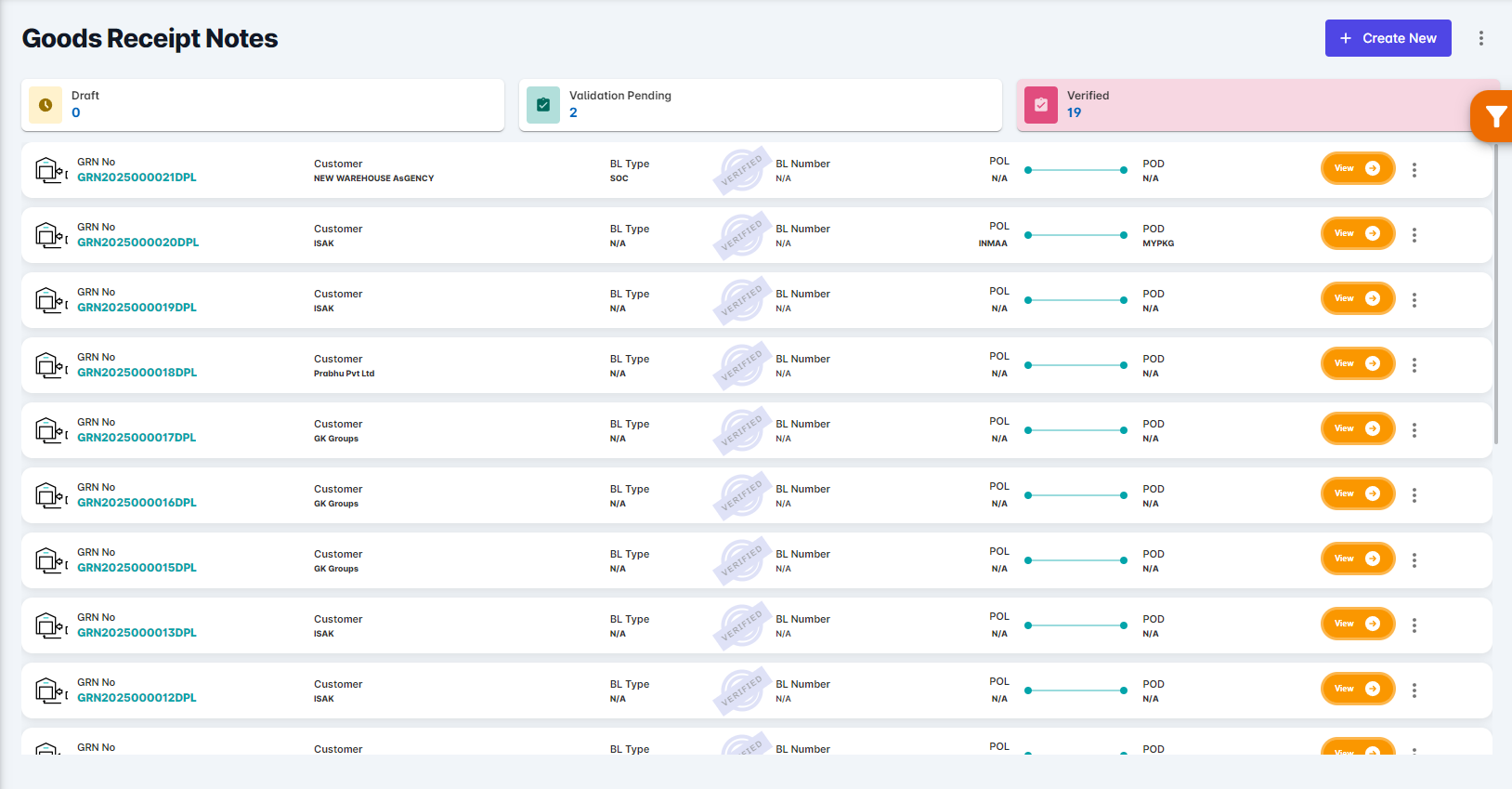Select the Verified status tab
Image resolution: width=1512 pixels, height=789 pixels.
(x=1245, y=105)
